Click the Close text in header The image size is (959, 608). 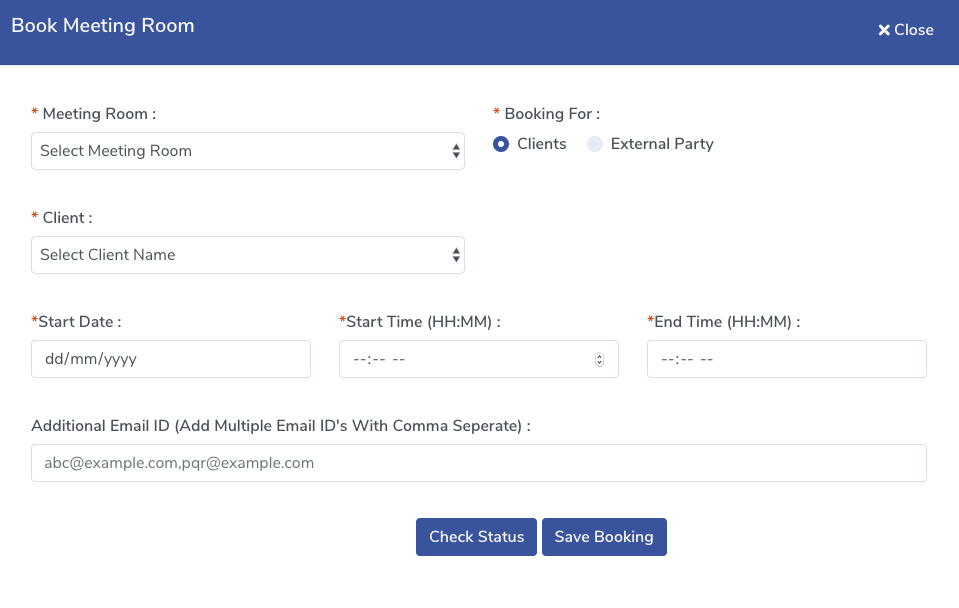[x=914, y=30]
